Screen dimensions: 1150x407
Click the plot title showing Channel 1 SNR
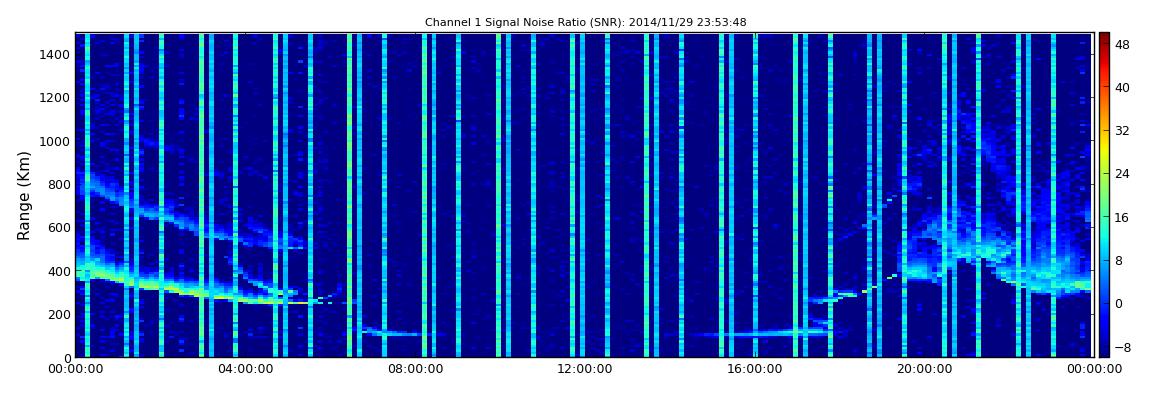585,22
